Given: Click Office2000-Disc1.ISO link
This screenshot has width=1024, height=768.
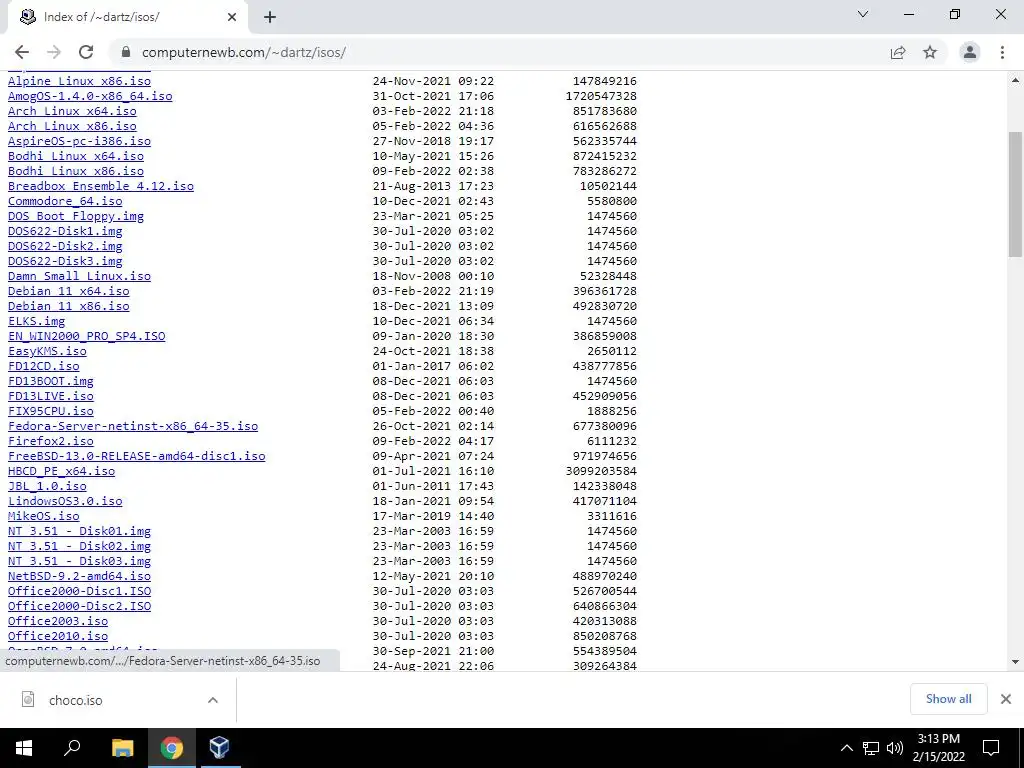Looking at the screenshot, I should point(79,592).
